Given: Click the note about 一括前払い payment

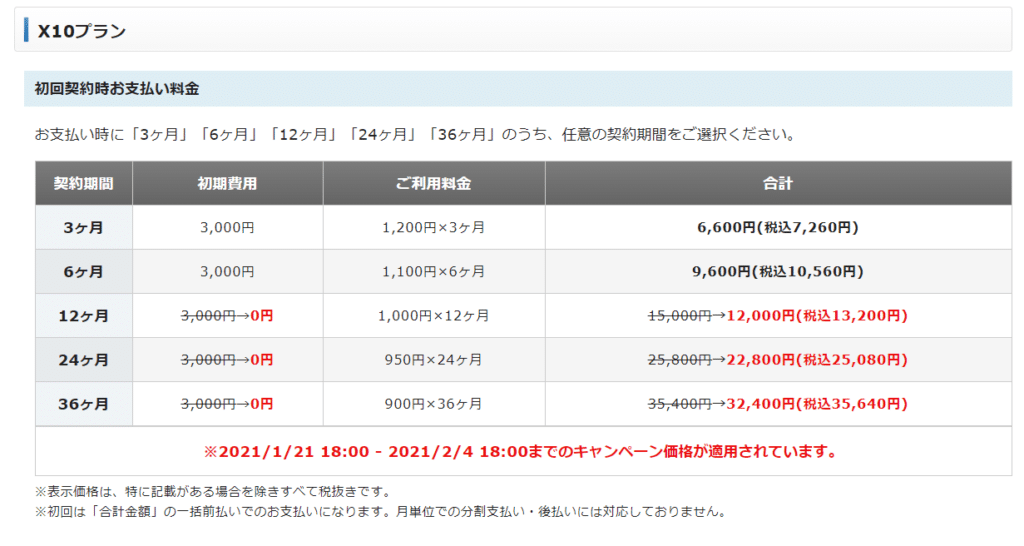Looking at the screenshot, I should [381, 512].
